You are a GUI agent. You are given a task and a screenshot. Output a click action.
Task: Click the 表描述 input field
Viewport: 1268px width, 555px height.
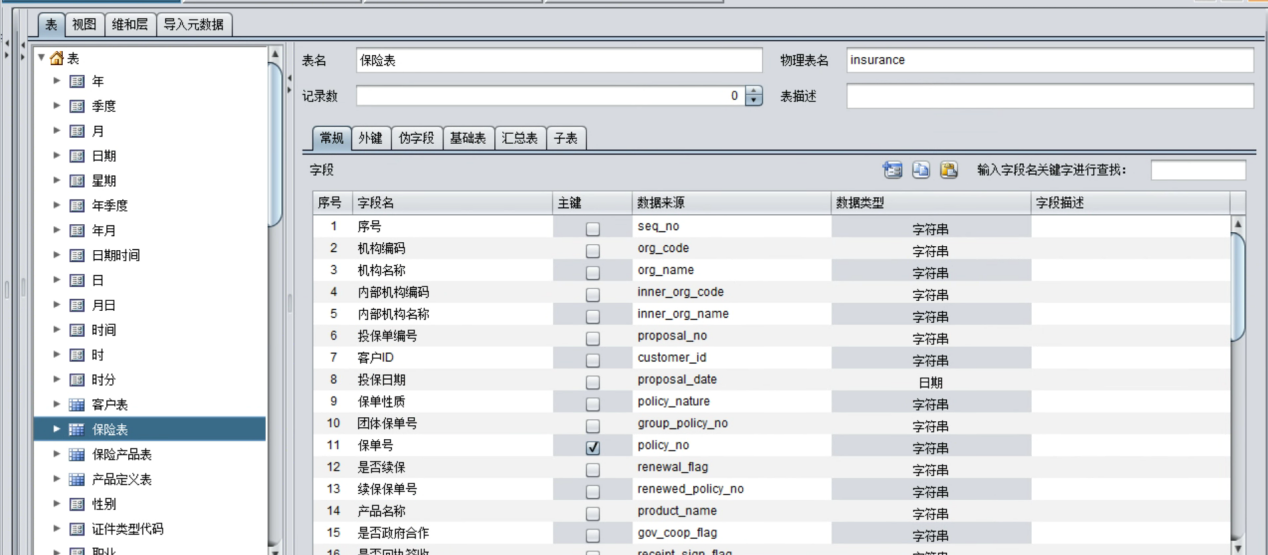tap(1049, 96)
